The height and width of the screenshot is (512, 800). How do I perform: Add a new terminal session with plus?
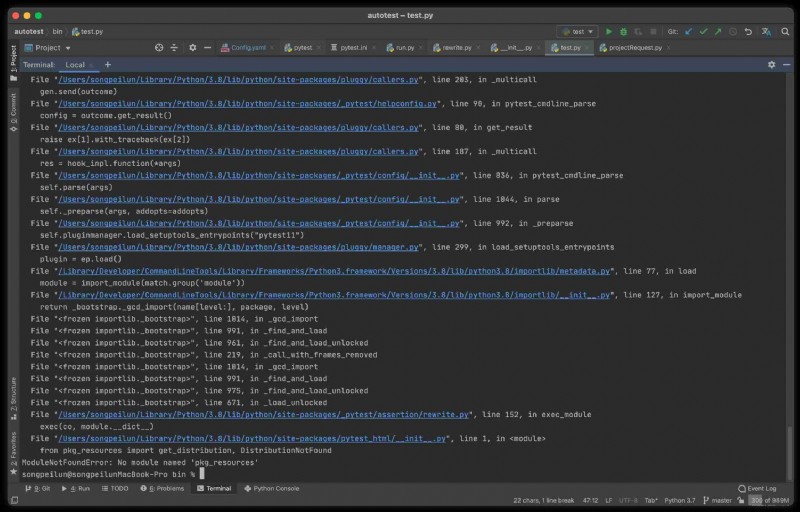click(x=108, y=65)
